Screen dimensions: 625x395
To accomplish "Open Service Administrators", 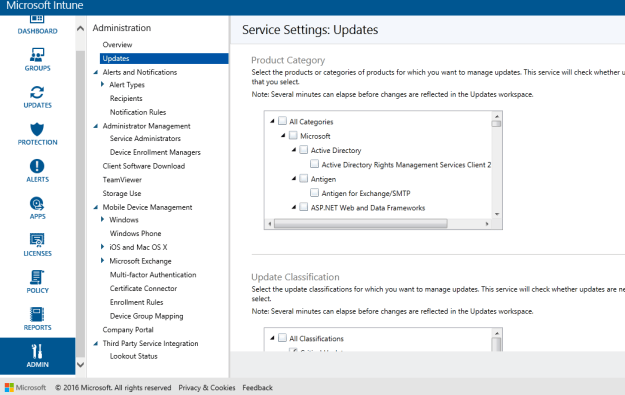I will pos(145,138).
